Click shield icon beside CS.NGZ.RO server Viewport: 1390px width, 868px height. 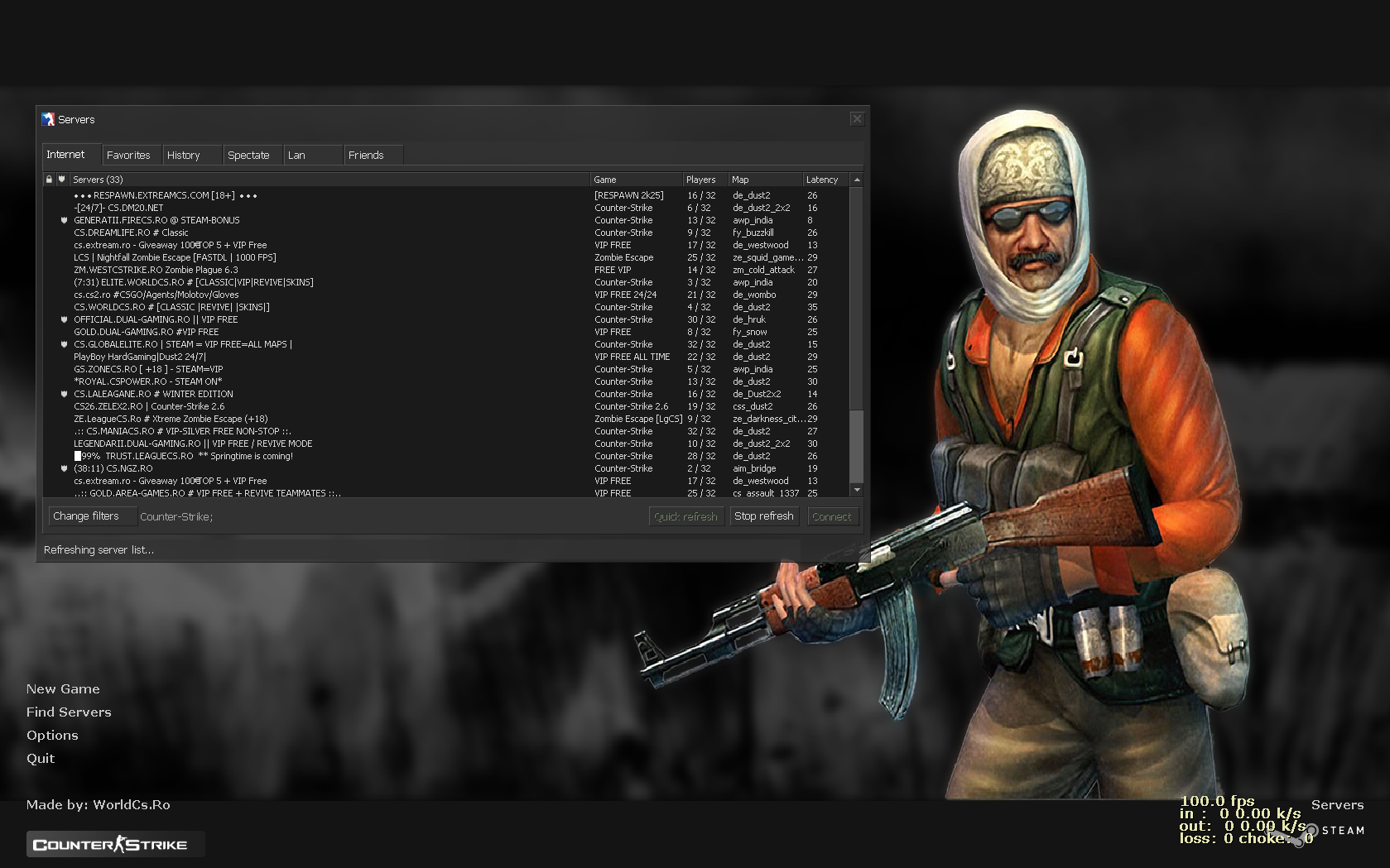click(64, 468)
